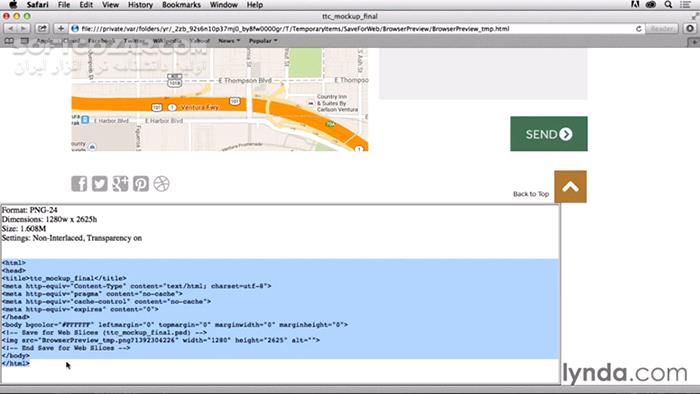This screenshot has width=700, height=394.
Task: Expand the News bookmarks dropdown
Action: [x=229, y=41]
